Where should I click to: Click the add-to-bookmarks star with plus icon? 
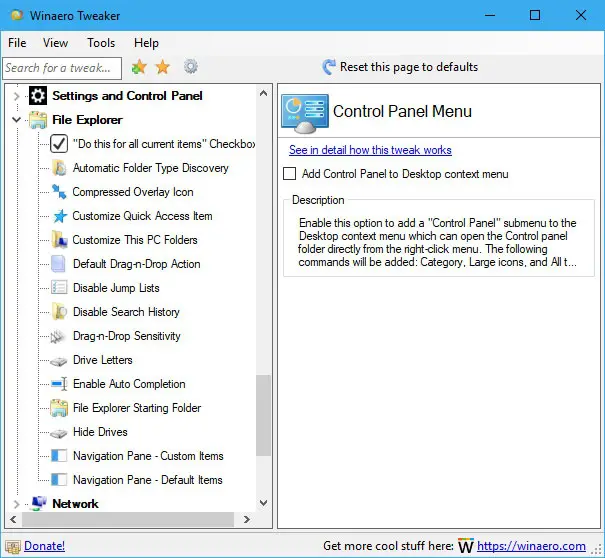[139, 67]
